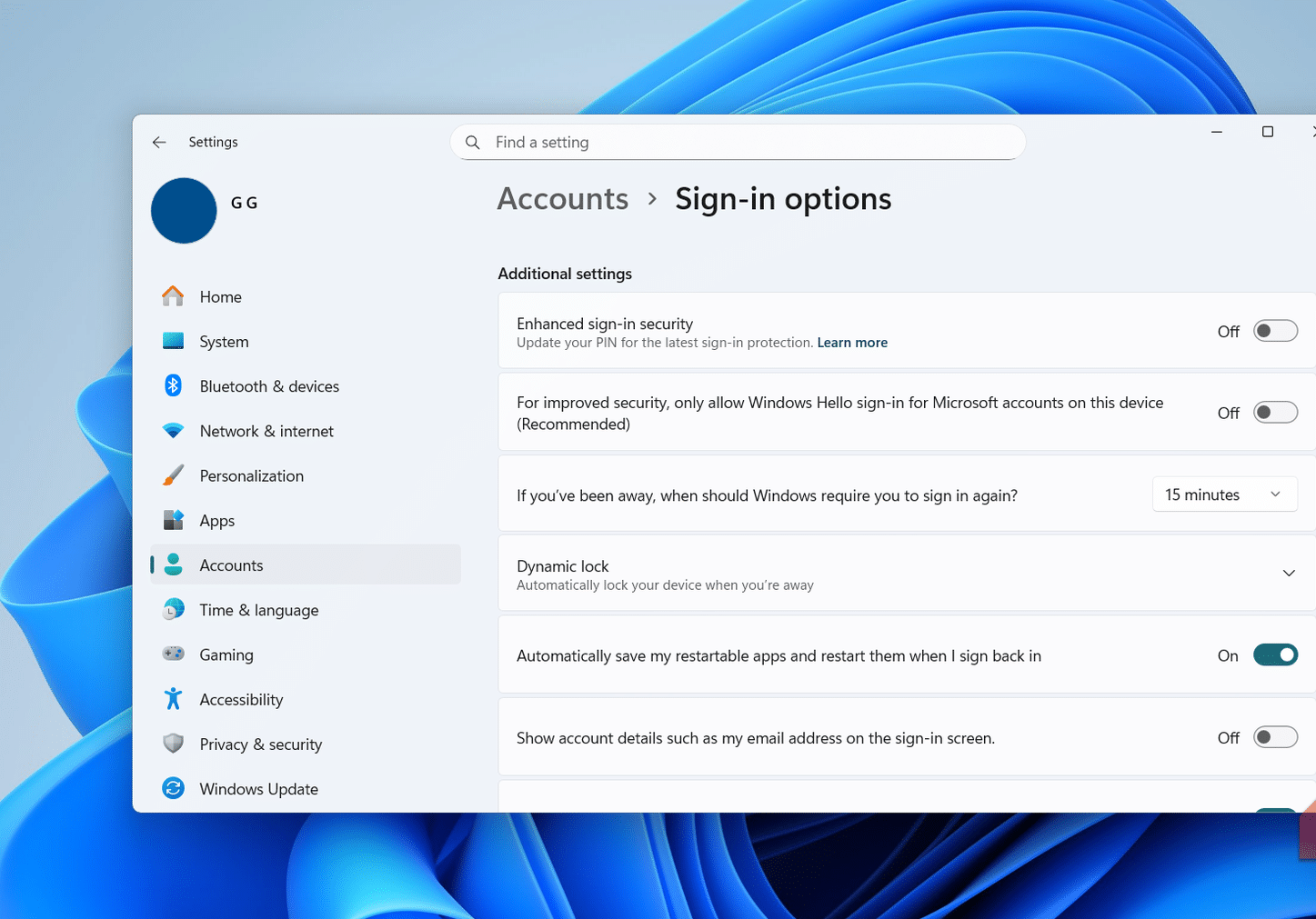The height and width of the screenshot is (919, 1316).
Task: Open the Apps settings category
Action: [x=306, y=520]
